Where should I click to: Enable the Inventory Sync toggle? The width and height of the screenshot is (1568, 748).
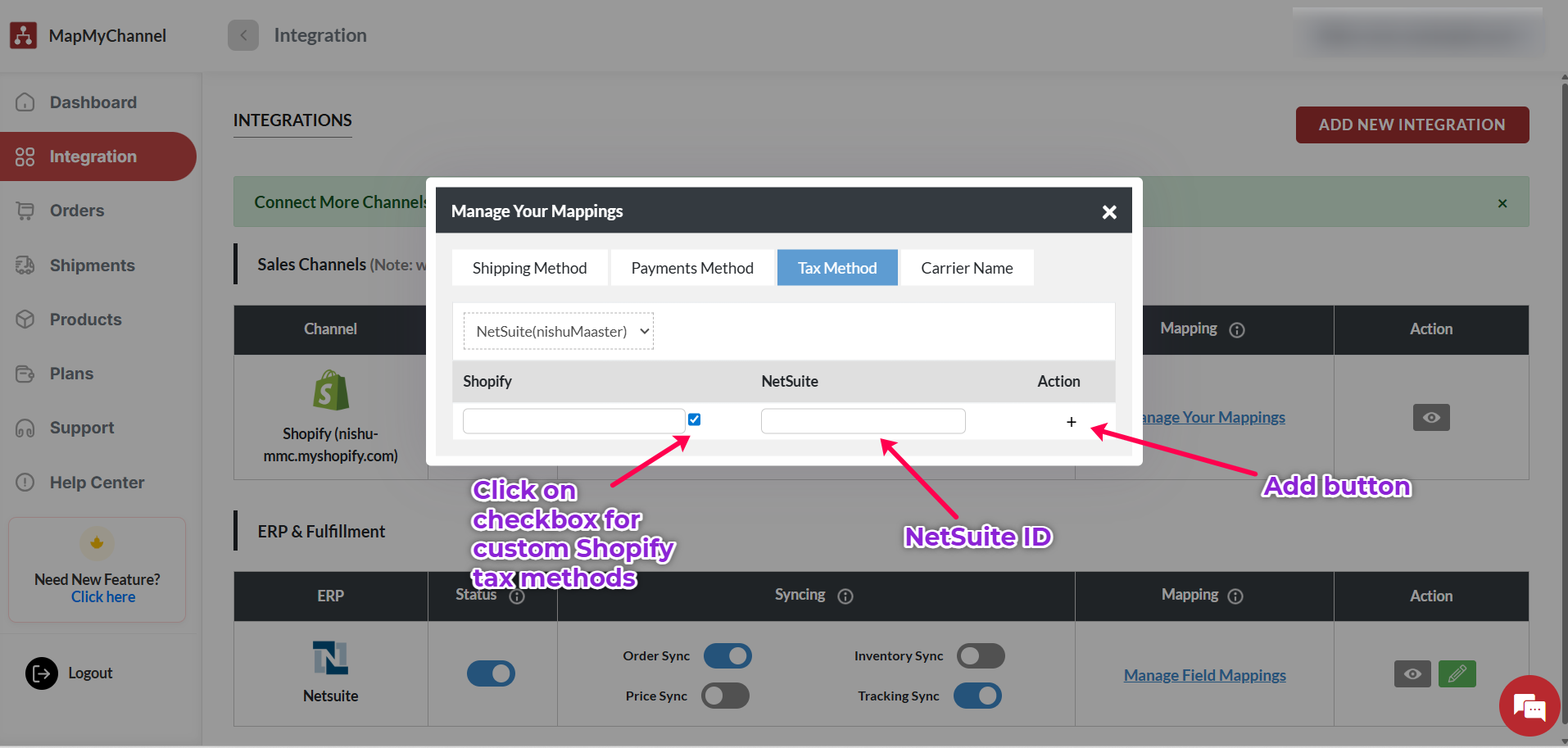coord(981,656)
